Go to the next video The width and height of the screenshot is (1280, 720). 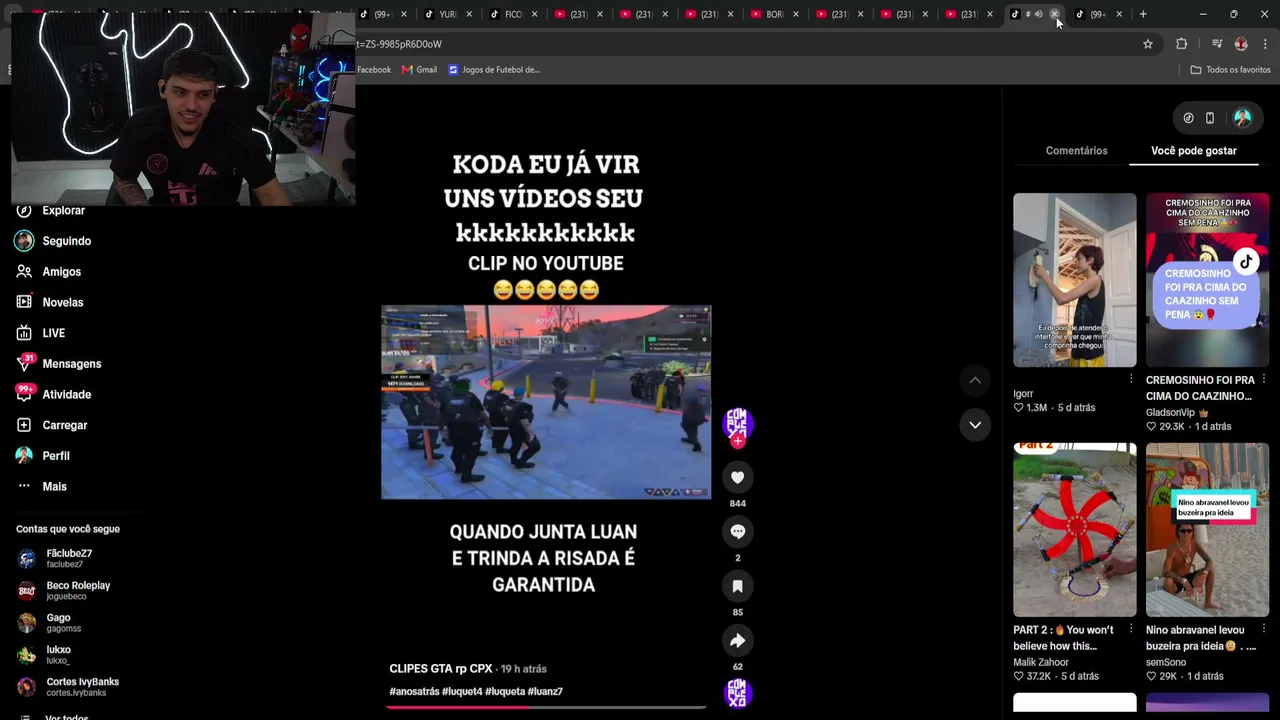click(975, 425)
